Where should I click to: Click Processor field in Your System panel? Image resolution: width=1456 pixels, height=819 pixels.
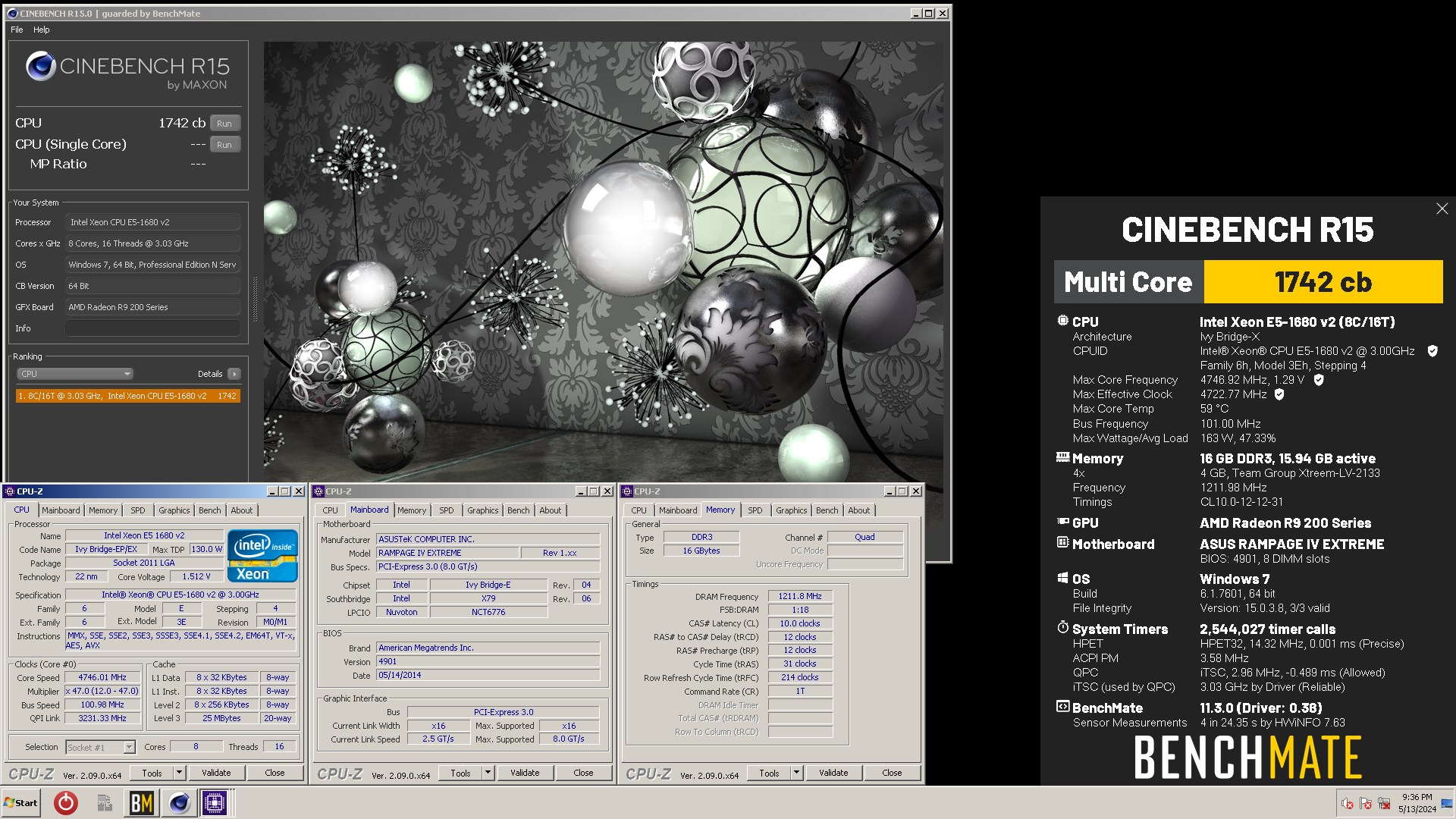153,222
